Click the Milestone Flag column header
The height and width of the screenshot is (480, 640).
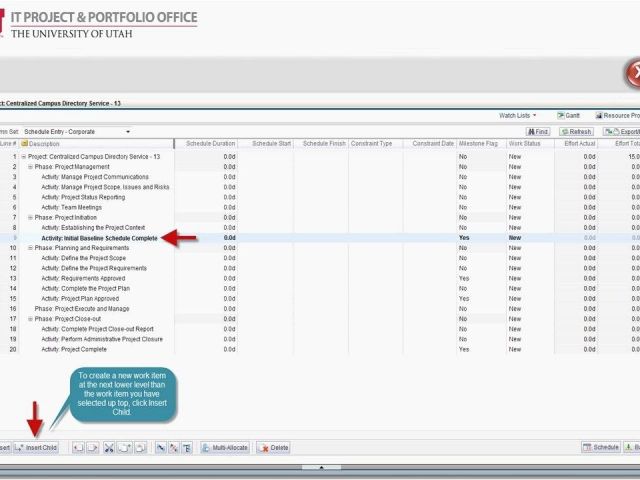[480, 144]
